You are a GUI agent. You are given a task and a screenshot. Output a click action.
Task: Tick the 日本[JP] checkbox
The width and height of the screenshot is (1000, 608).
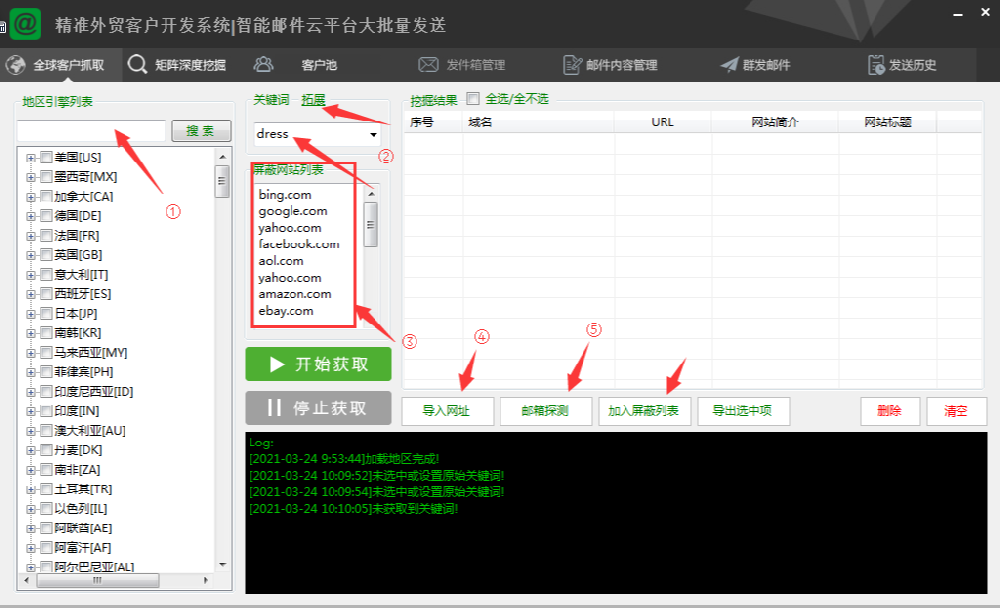pos(46,313)
